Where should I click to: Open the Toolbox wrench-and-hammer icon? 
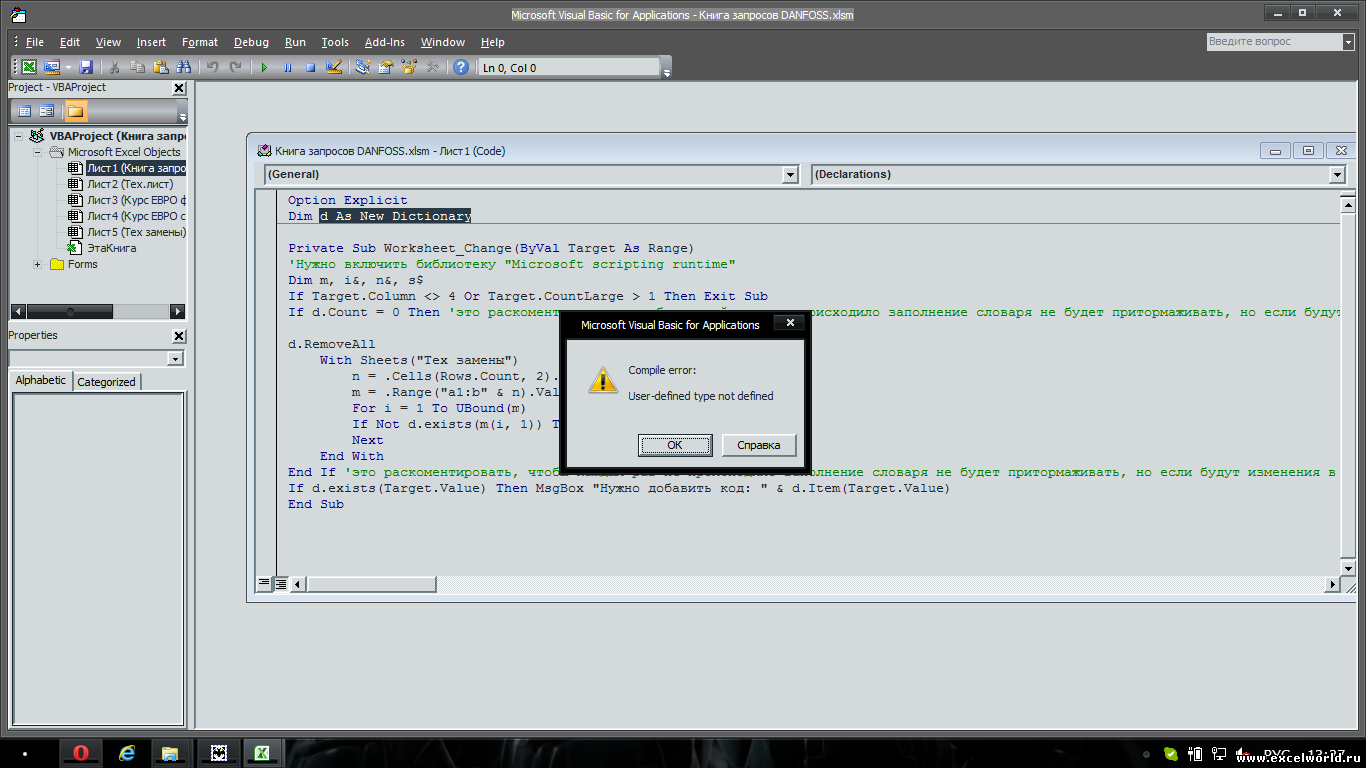click(x=432, y=67)
